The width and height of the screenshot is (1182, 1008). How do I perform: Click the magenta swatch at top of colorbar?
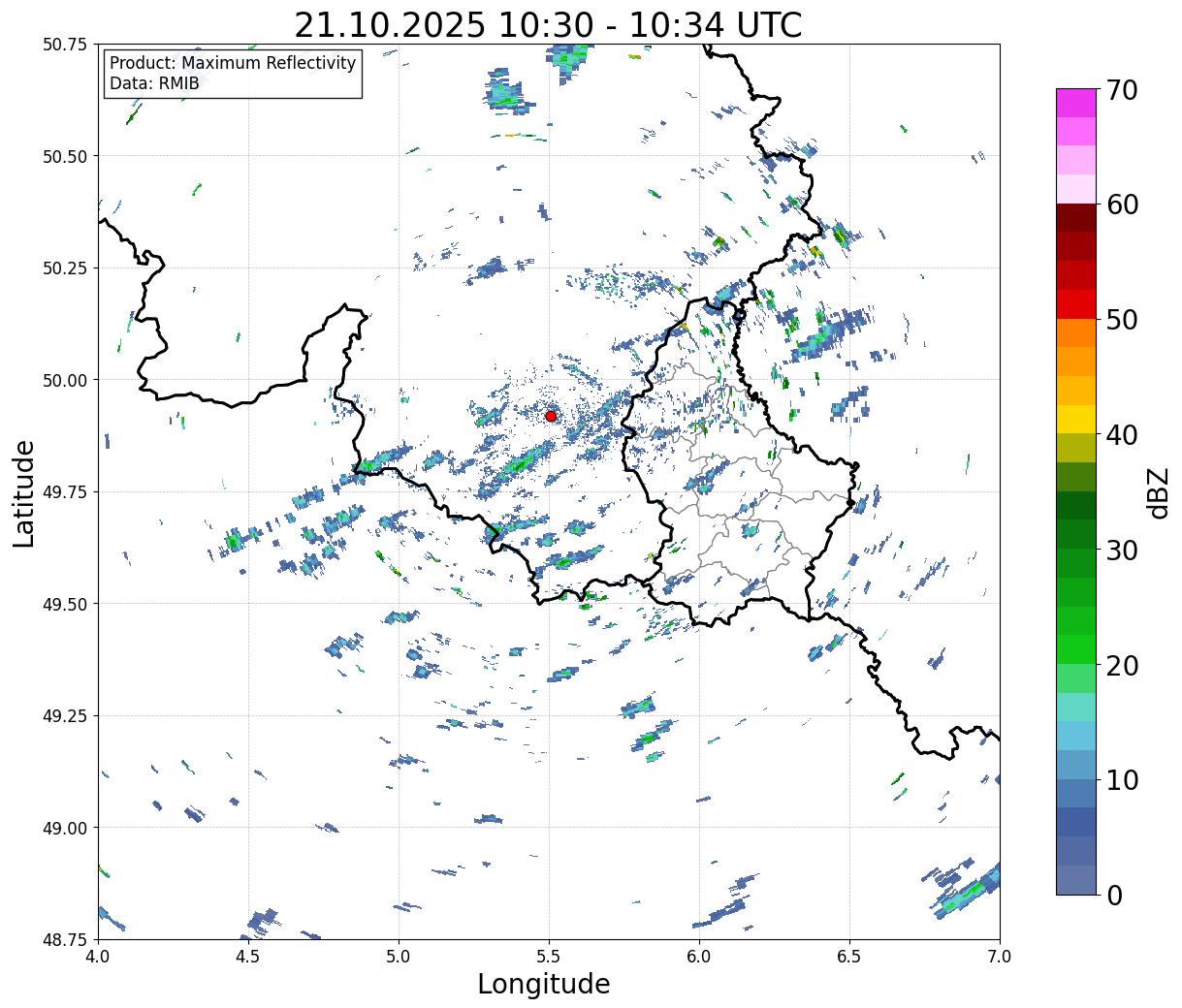(x=1076, y=103)
